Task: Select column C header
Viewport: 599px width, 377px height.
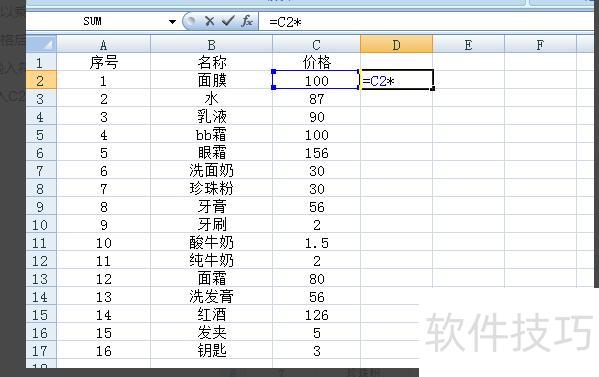Action: 316,45
